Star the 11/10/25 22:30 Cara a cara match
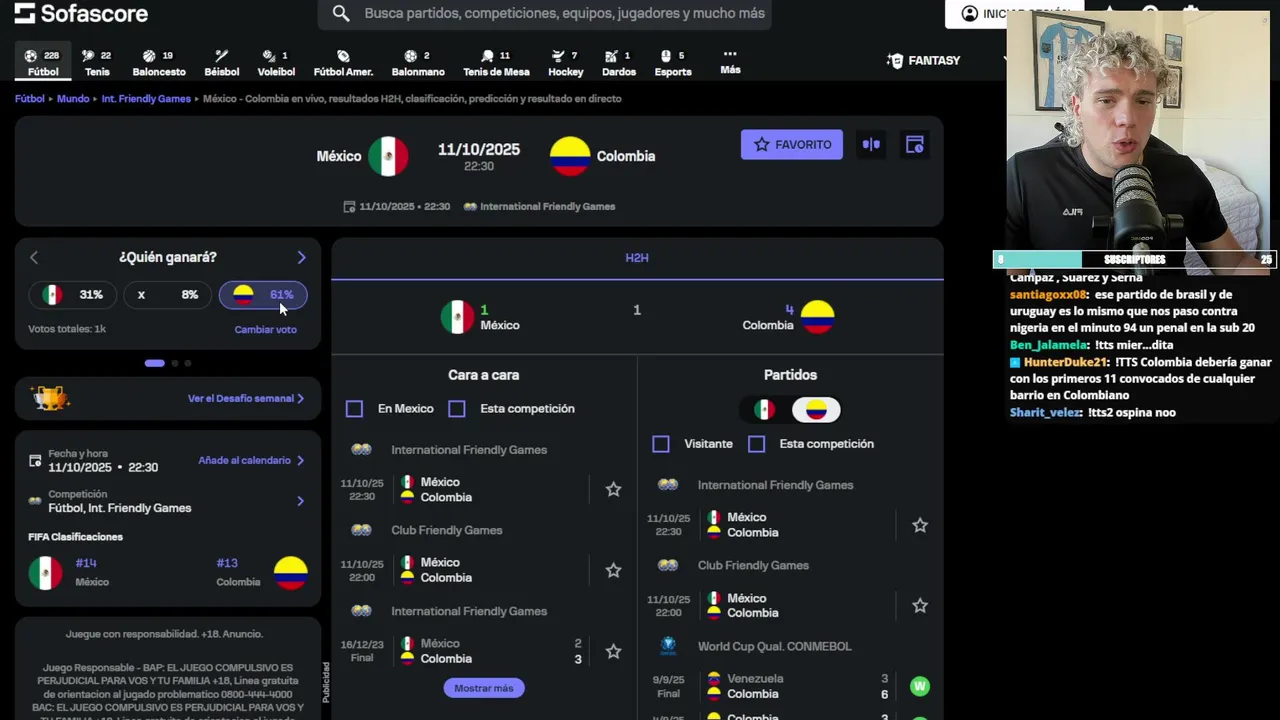The width and height of the screenshot is (1280, 720). pos(613,489)
